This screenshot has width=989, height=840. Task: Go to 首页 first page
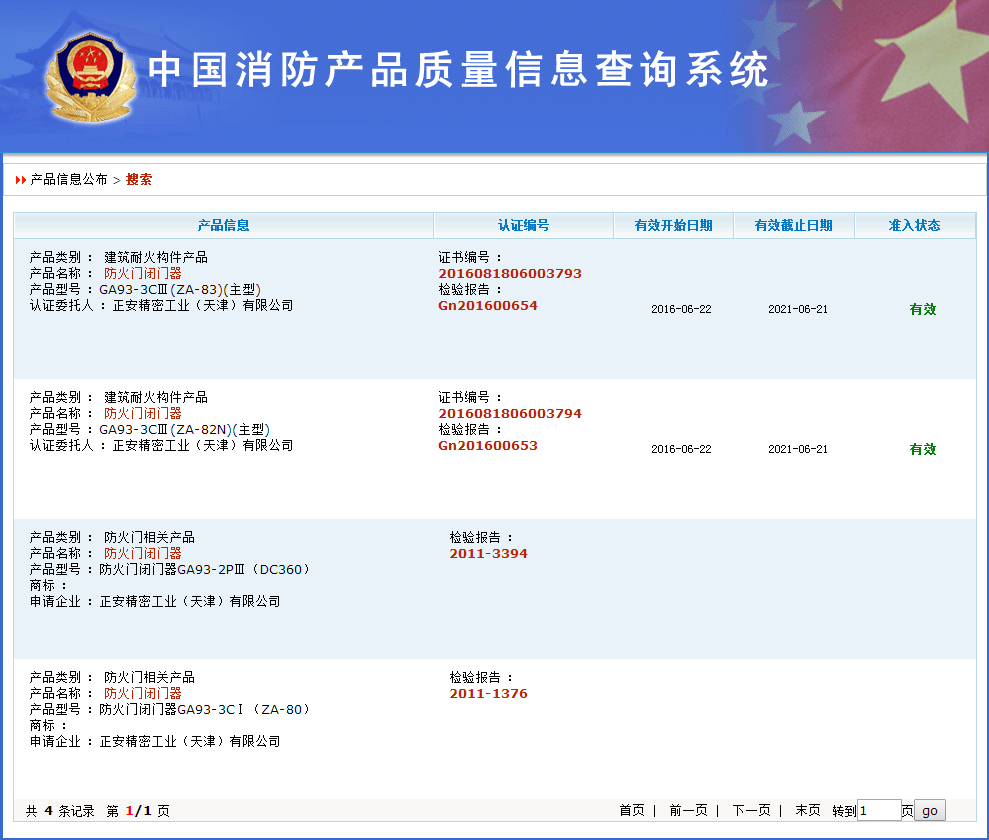coord(631,810)
